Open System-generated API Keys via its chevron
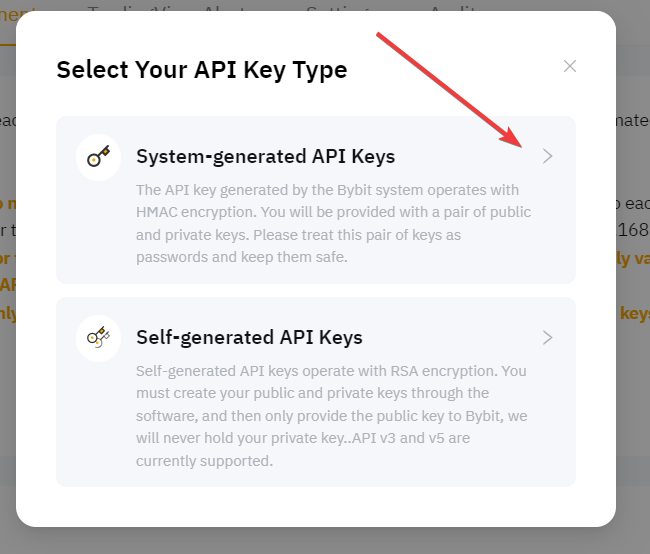Screen dimensions: 650x554 coord(547,156)
